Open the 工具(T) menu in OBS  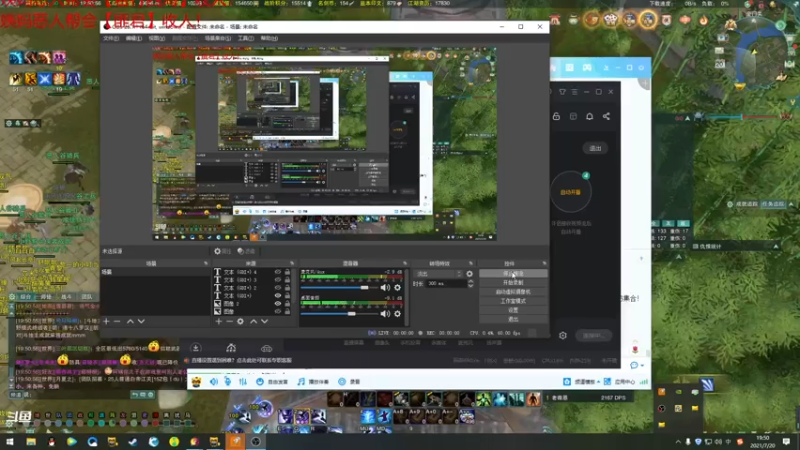point(245,38)
